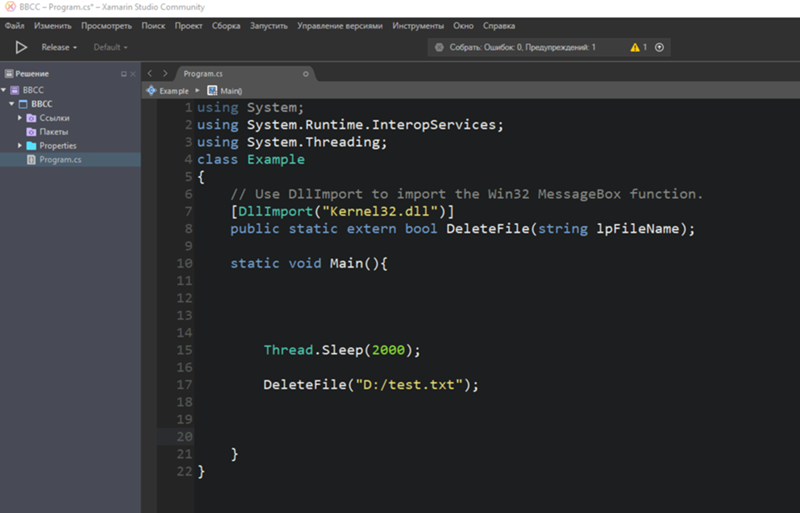Select the Properties folder in tree

(x=58, y=145)
